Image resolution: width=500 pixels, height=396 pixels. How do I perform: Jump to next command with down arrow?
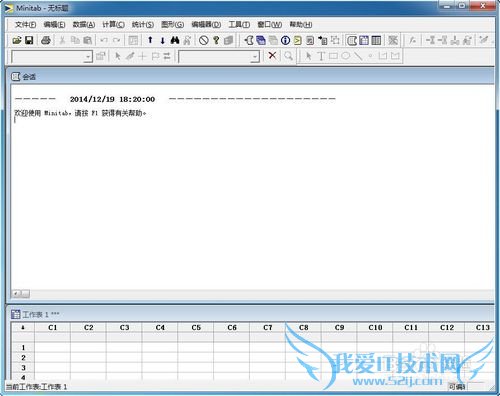[162, 40]
